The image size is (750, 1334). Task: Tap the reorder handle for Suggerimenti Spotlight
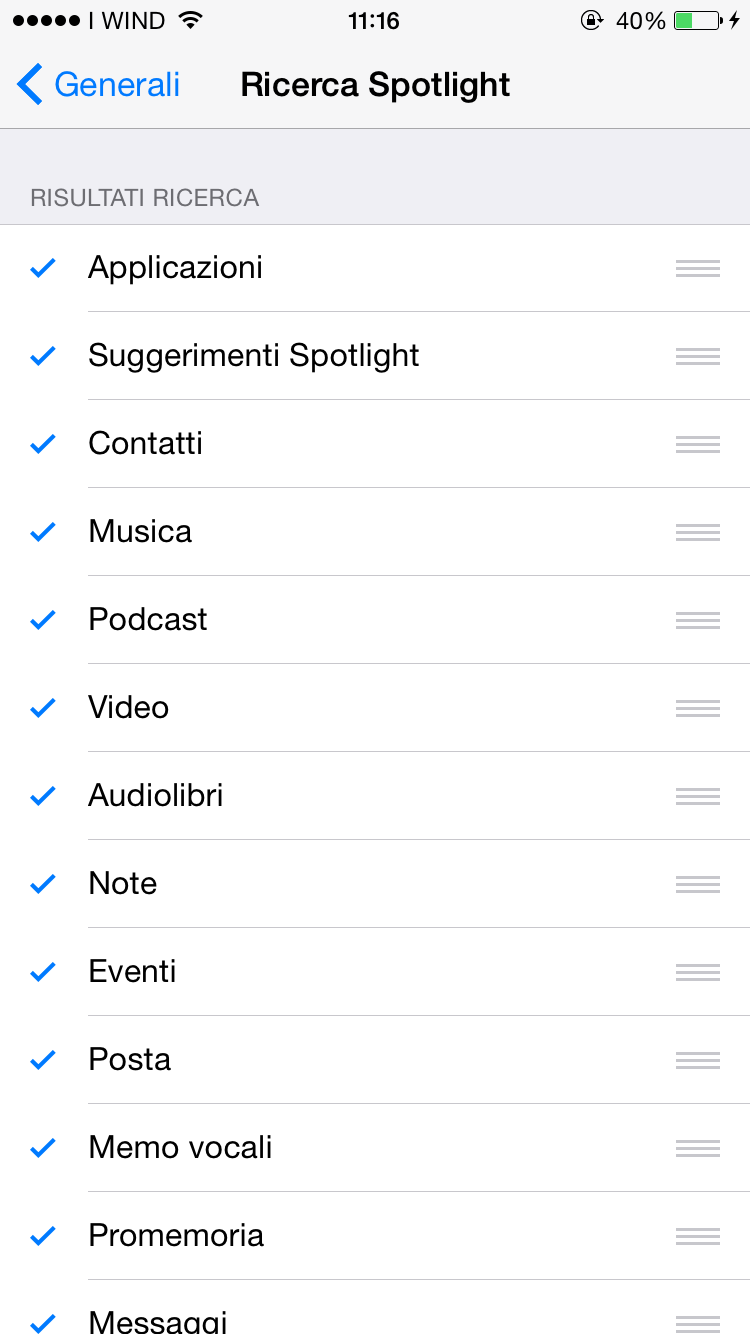point(697,356)
